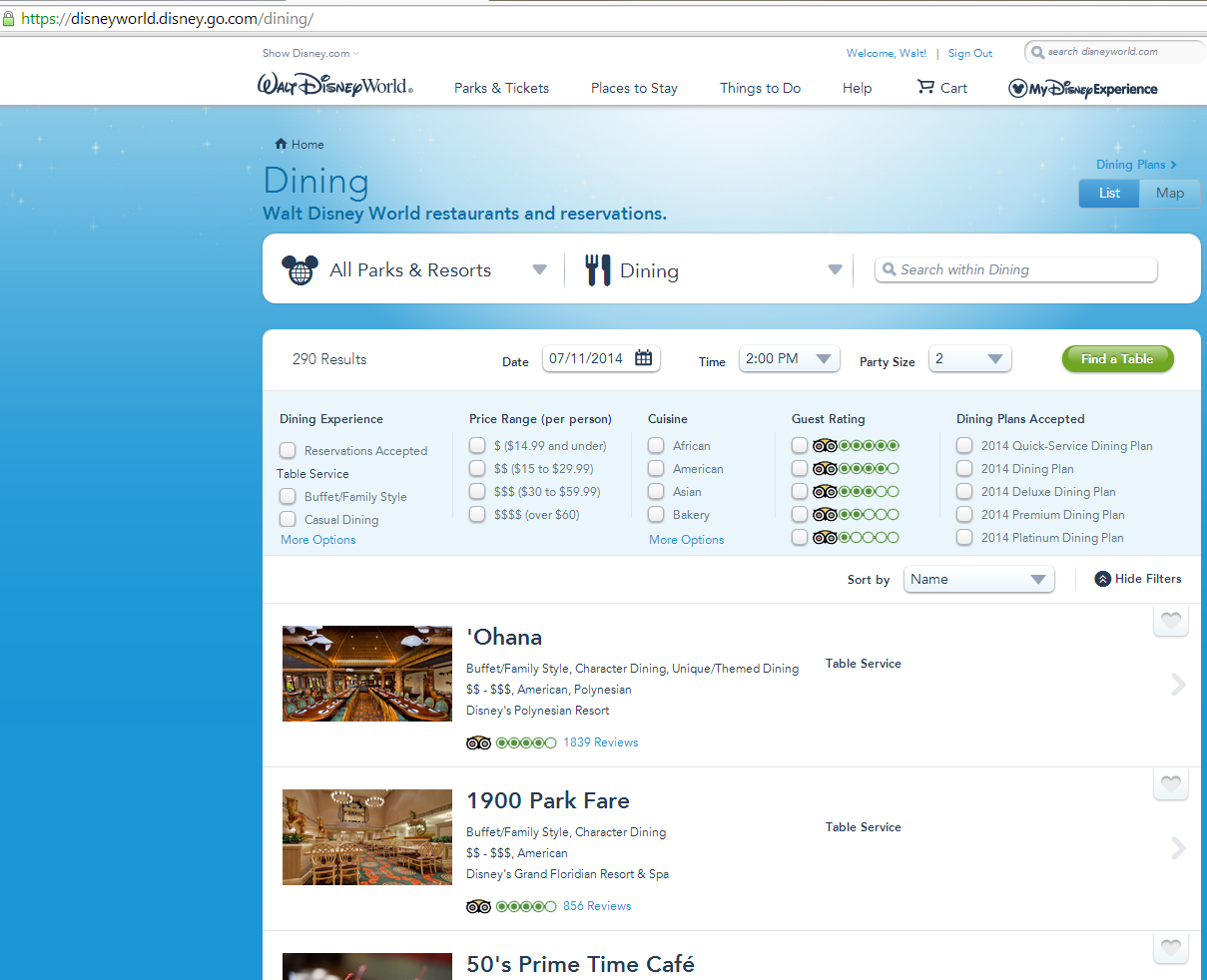Click the magnifier in Search within Dining

pyautogui.click(x=890, y=269)
